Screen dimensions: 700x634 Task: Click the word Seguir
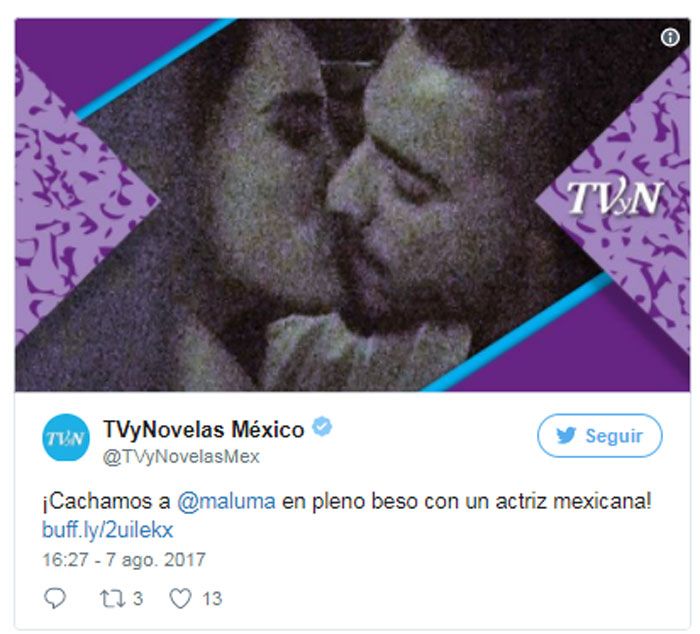[x=614, y=436]
